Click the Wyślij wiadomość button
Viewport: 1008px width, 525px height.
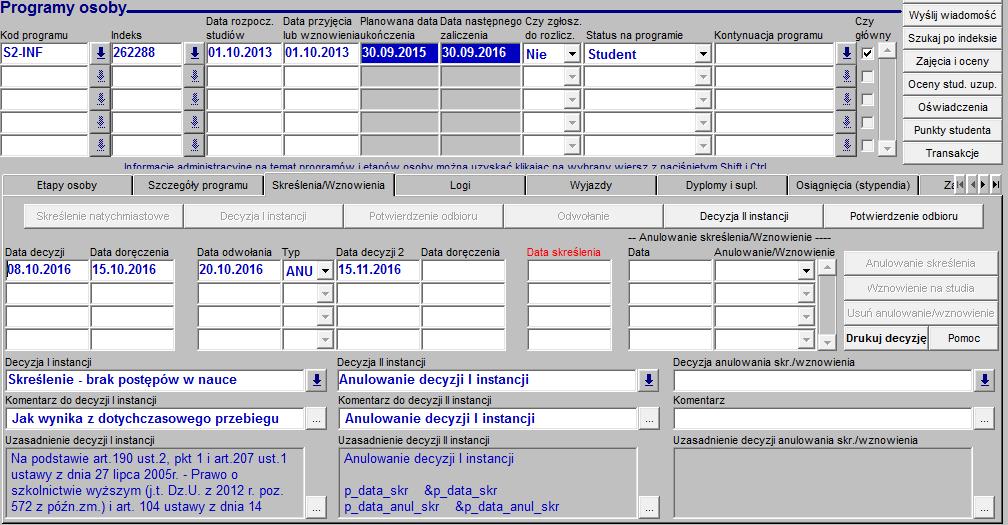952,15
